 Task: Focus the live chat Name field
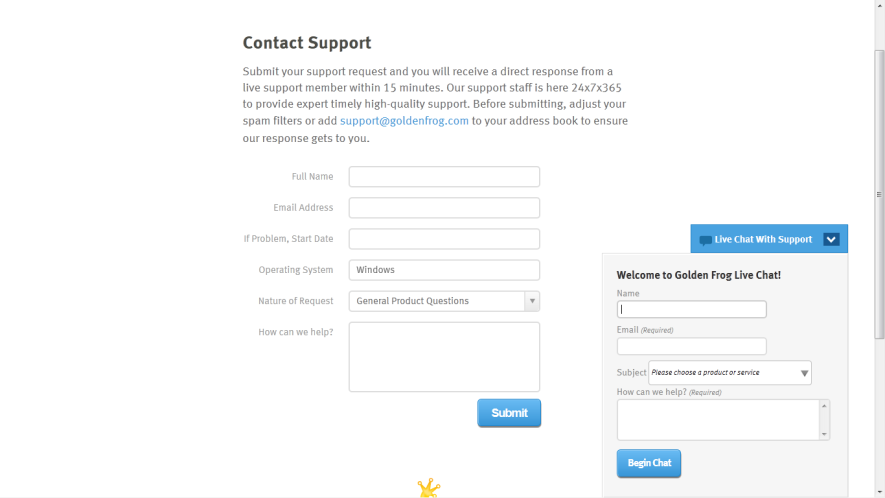pyautogui.click(x=691, y=309)
